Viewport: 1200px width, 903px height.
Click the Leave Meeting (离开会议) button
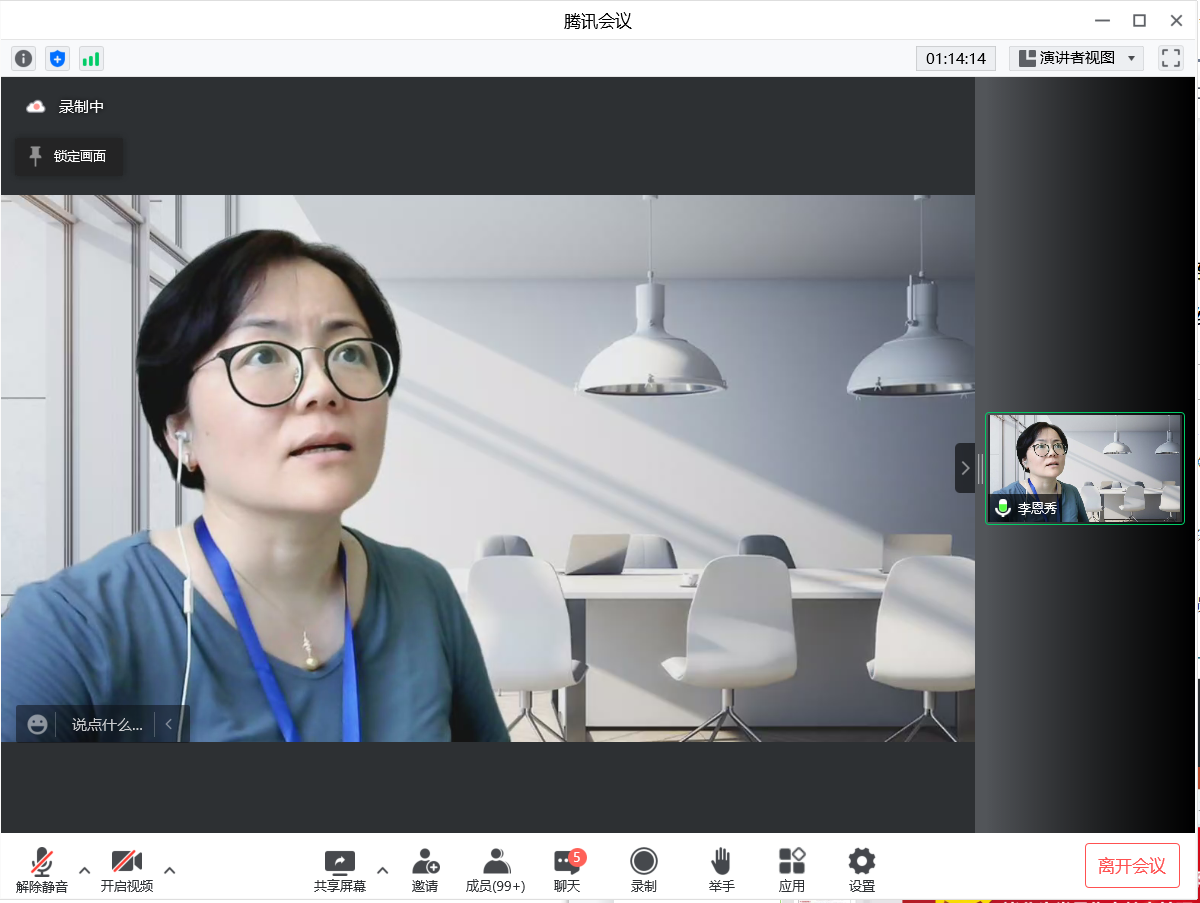point(1132,866)
